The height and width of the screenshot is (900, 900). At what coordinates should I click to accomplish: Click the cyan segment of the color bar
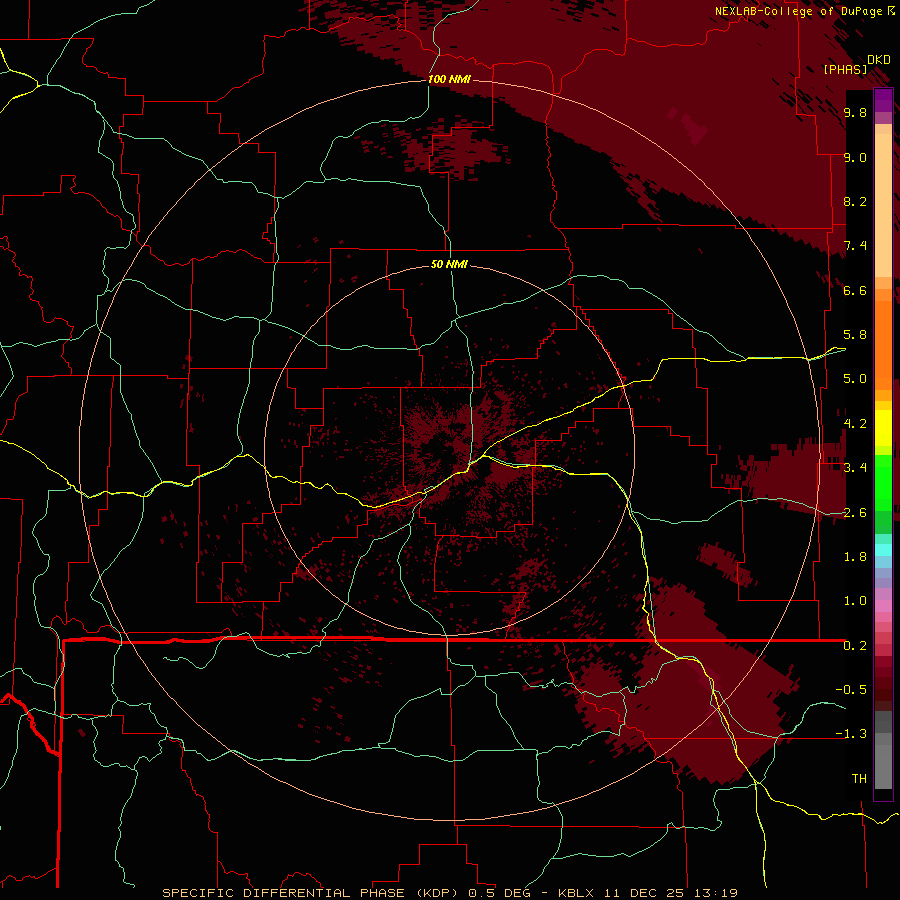point(883,549)
